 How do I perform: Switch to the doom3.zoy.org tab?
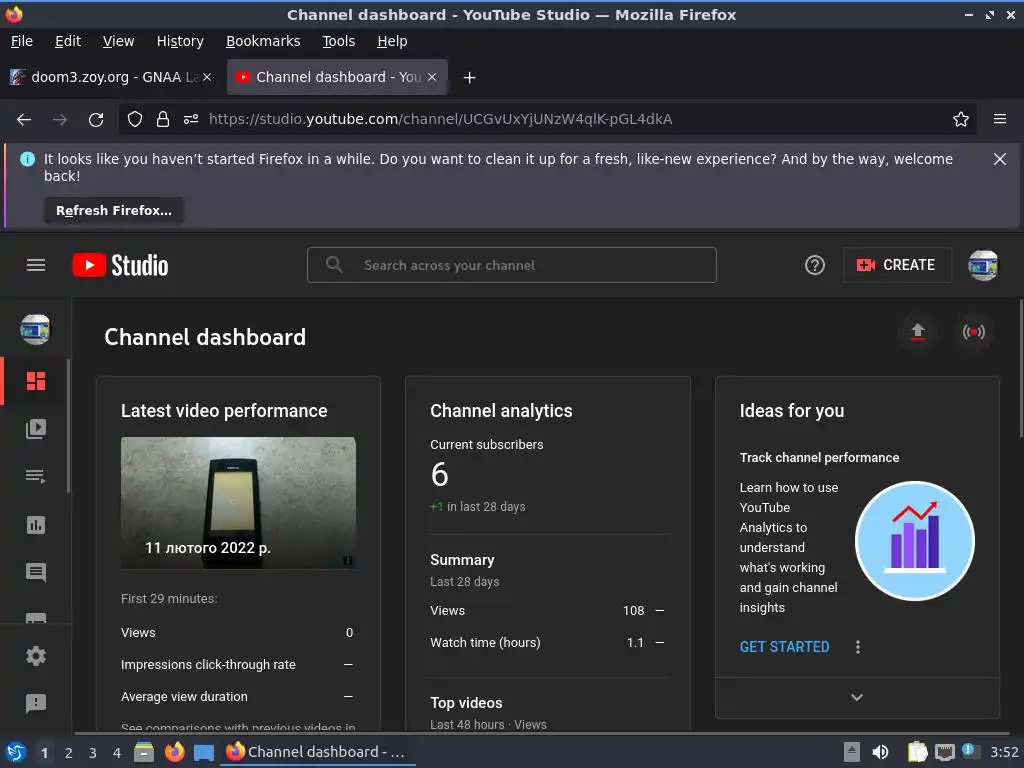tap(111, 77)
